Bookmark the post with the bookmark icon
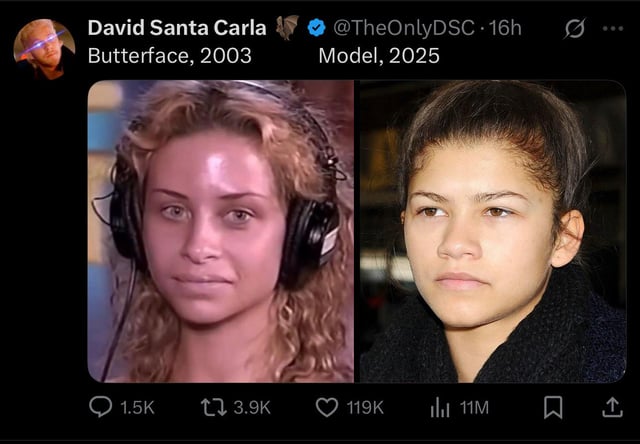The image size is (640, 444). point(553,407)
